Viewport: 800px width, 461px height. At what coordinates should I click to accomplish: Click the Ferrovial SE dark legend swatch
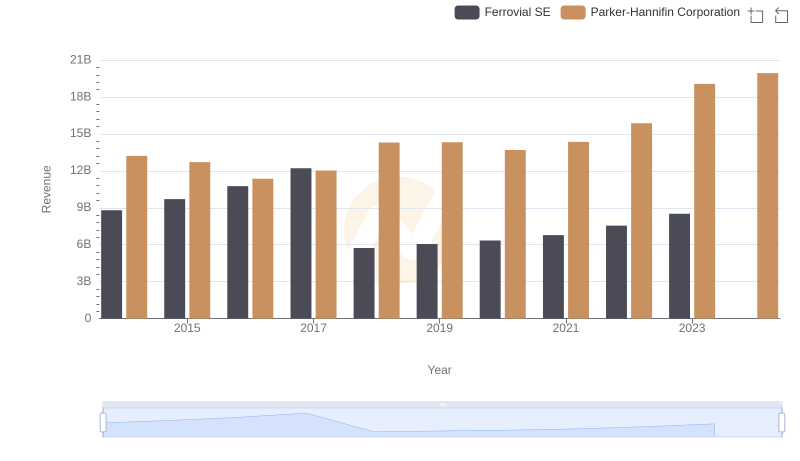point(467,12)
